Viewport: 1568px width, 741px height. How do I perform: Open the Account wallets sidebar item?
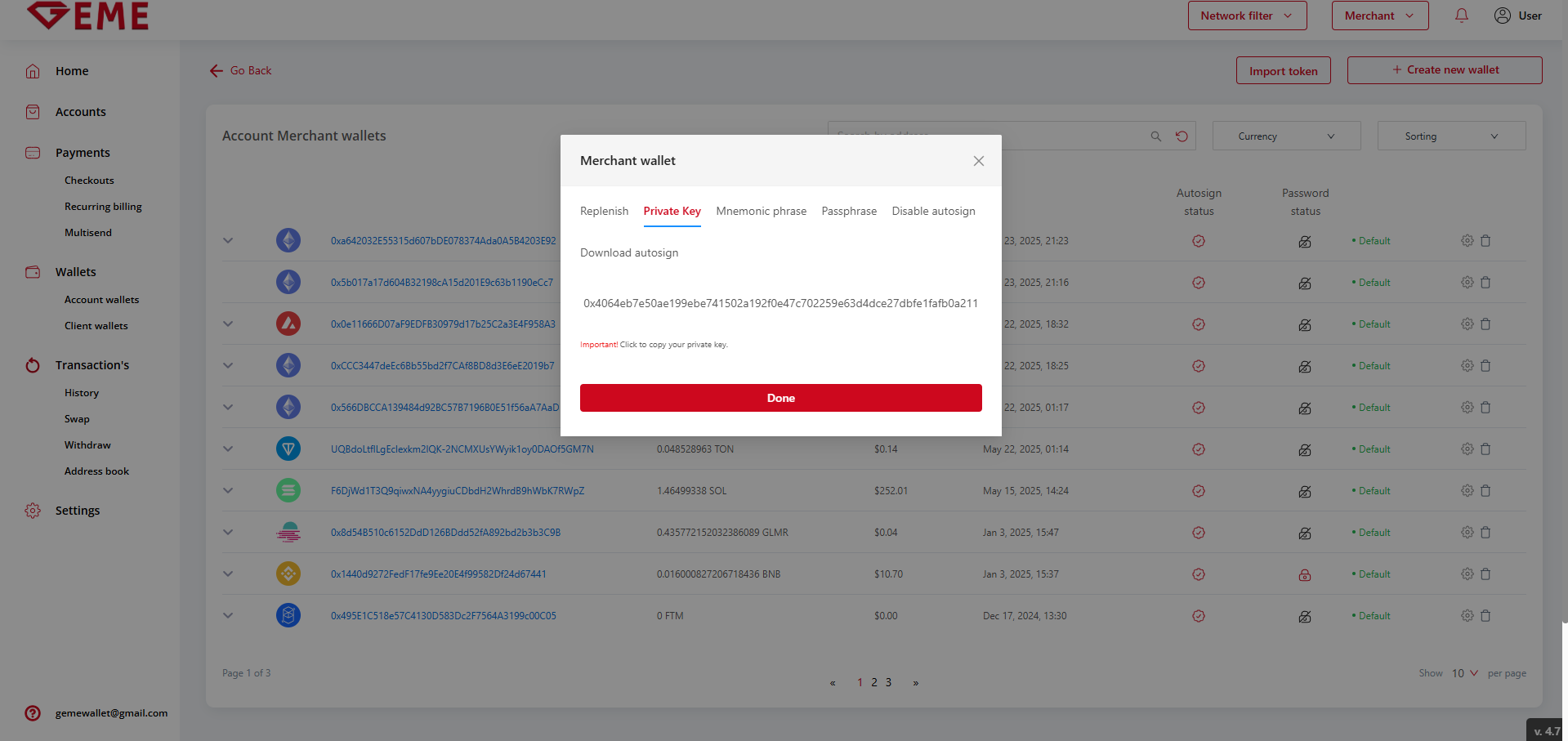(101, 300)
